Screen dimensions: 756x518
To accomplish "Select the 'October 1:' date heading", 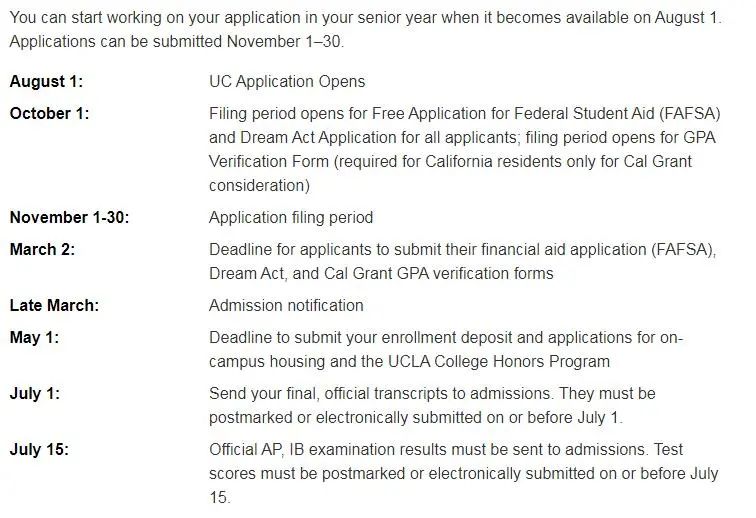I will (49, 114).
